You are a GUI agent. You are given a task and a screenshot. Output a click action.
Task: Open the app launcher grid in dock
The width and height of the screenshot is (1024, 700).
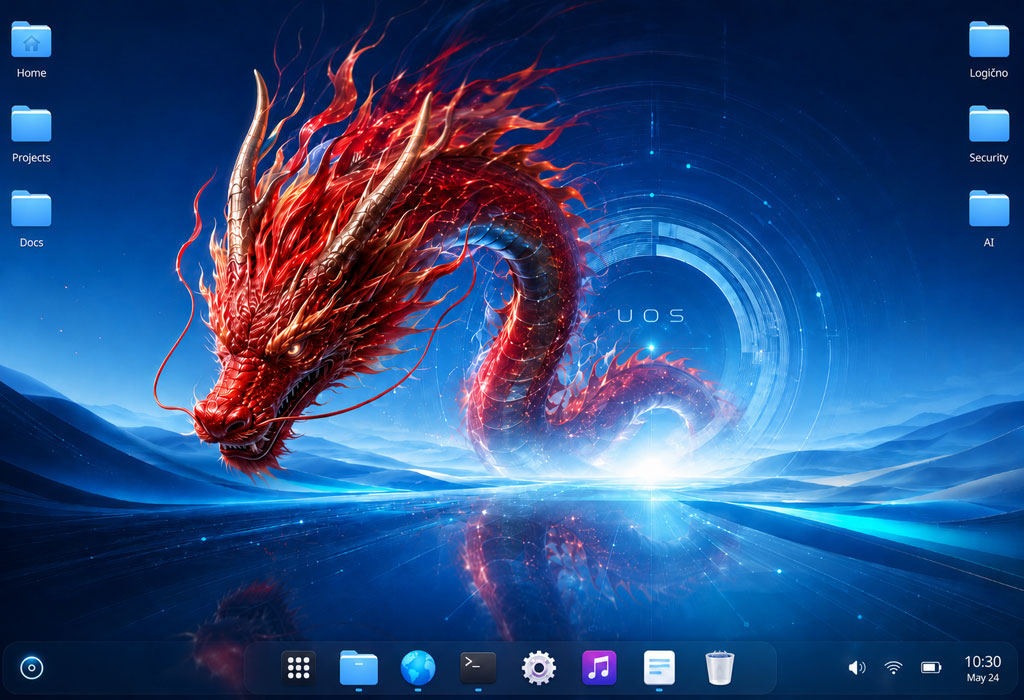pos(298,667)
